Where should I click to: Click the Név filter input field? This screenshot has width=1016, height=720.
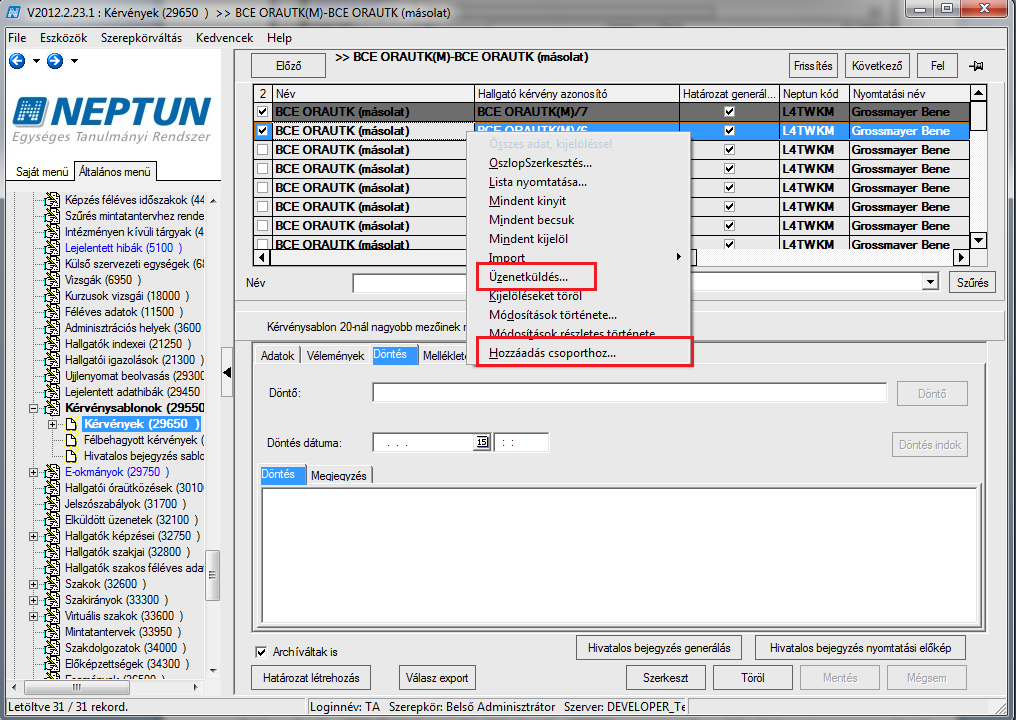coord(409,283)
